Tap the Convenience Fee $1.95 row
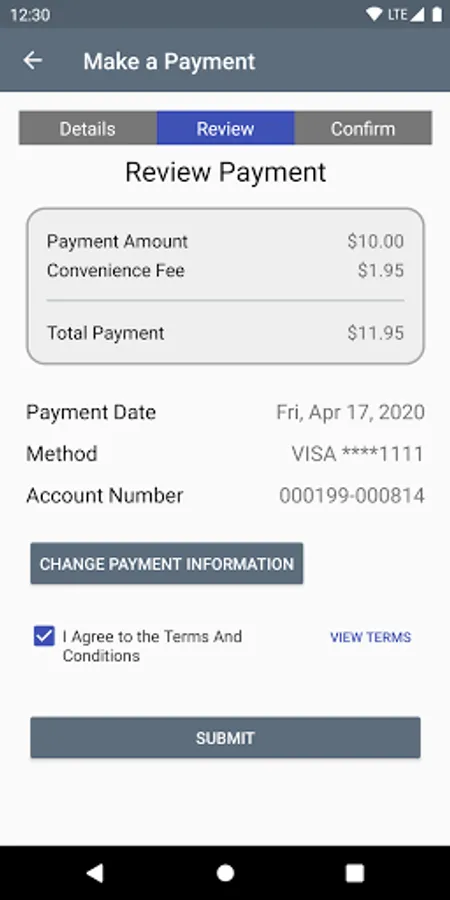 pyautogui.click(x=225, y=270)
